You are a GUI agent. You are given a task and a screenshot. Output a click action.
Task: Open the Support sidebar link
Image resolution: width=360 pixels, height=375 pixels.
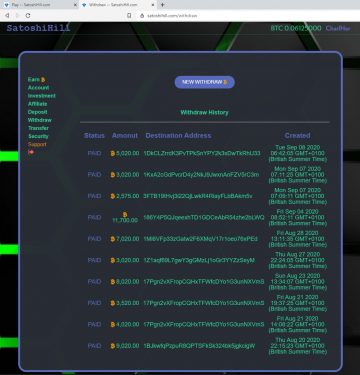tap(37, 144)
